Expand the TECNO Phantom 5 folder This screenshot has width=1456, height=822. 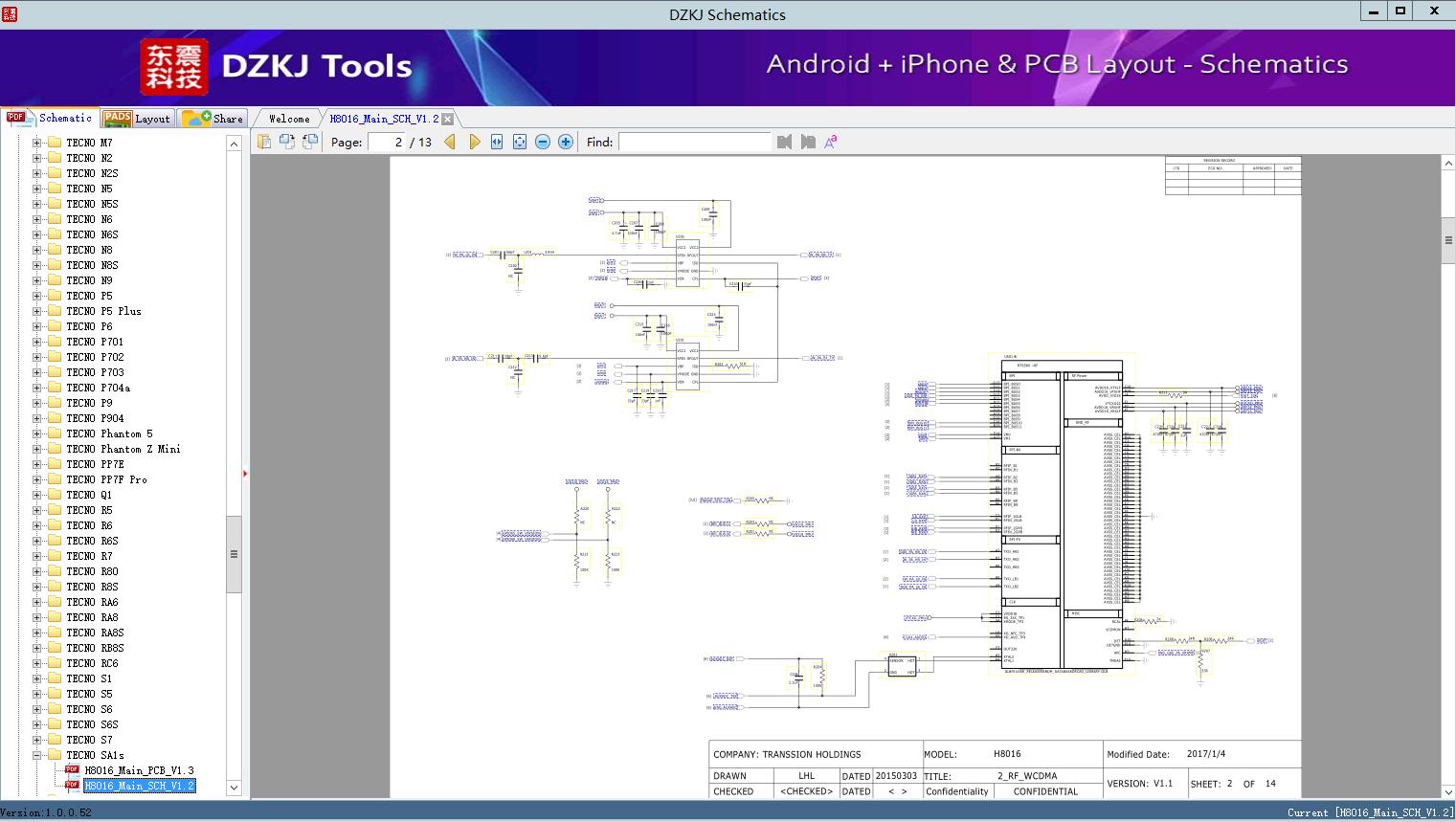(x=37, y=433)
